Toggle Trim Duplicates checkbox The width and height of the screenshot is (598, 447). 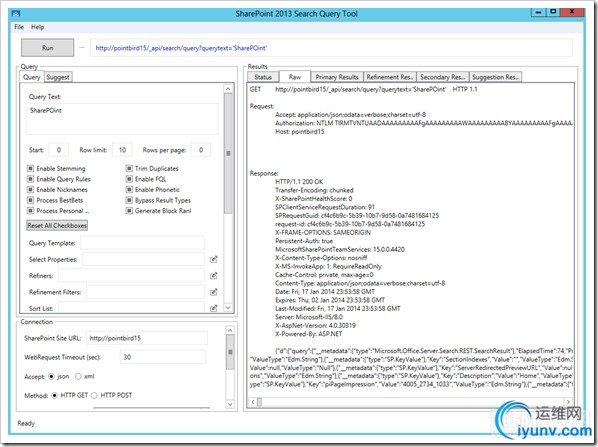point(129,168)
